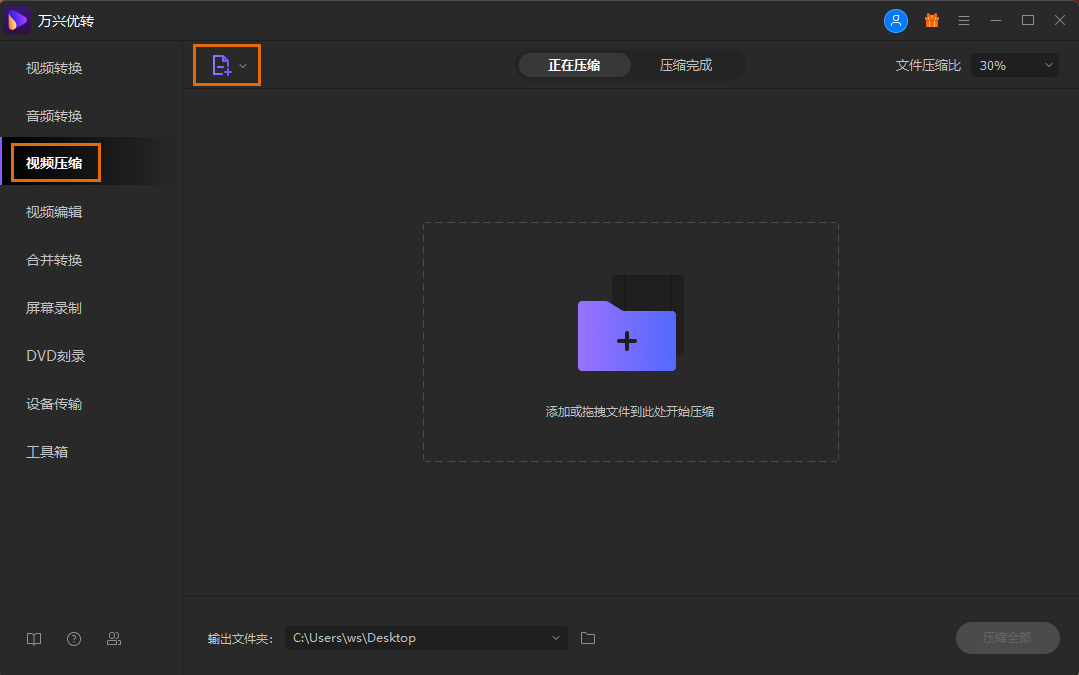Open the 文件压缩比 30% dropdown
Image resolution: width=1079 pixels, height=675 pixels.
[x=1015, y=65]
